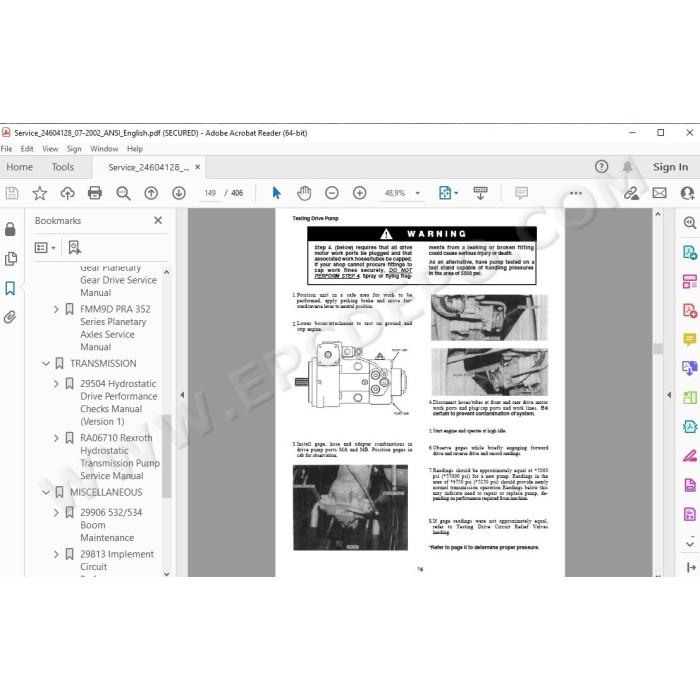Open the Window menu
Image resolution: width=700 pixels, height=700 pixels.
pos(104,149)
